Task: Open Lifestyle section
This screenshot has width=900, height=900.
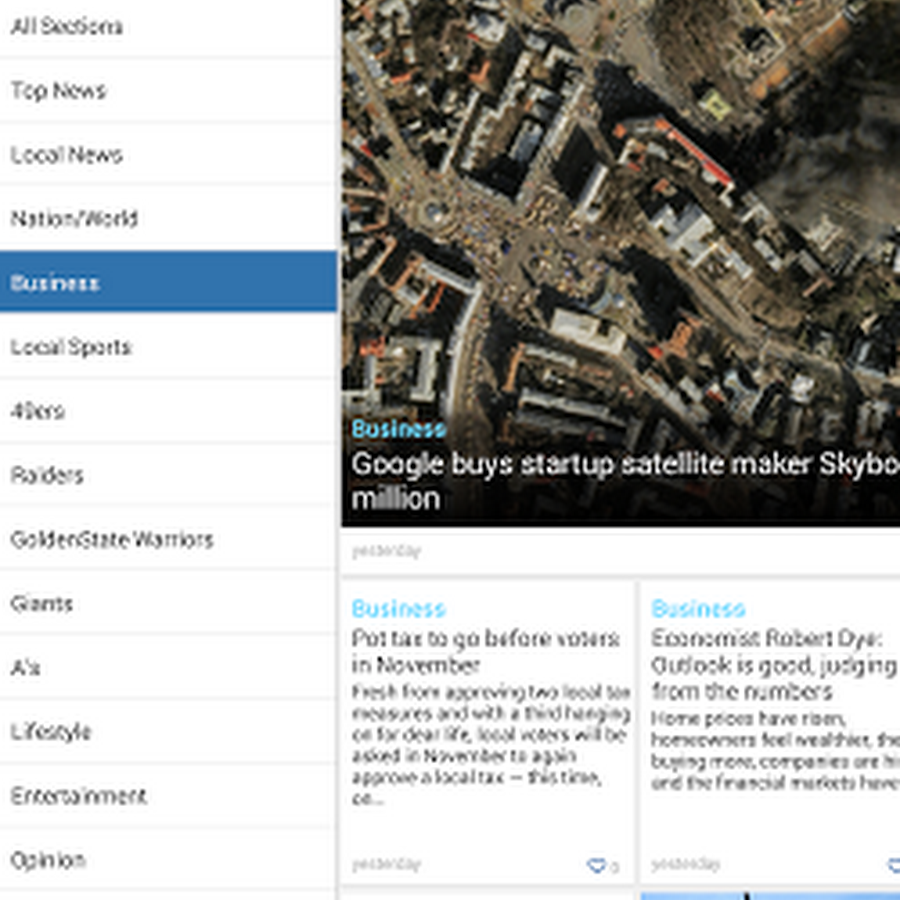Action: [168, 732]
